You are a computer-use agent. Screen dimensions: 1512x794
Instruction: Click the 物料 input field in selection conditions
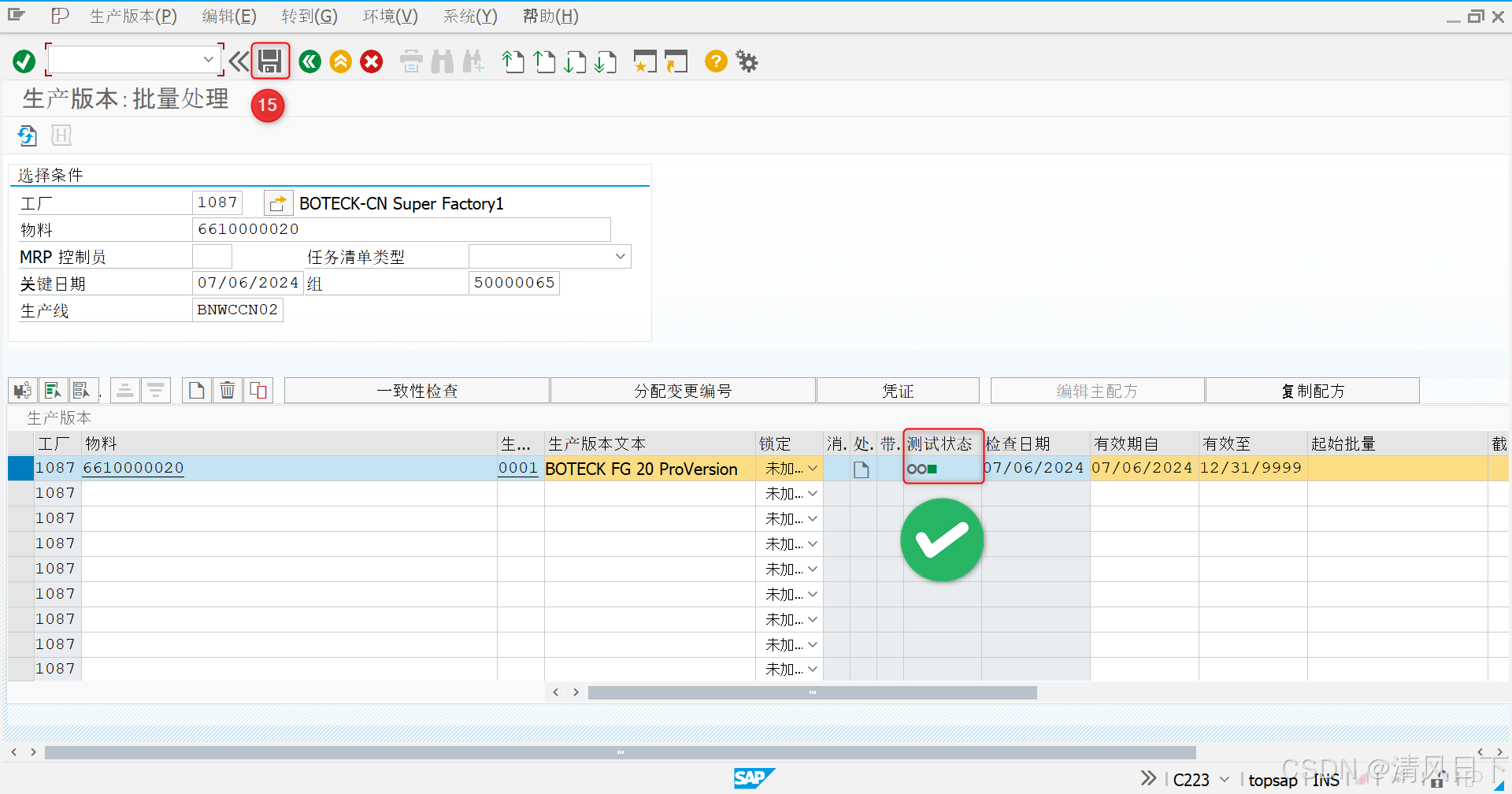[401, 229]
